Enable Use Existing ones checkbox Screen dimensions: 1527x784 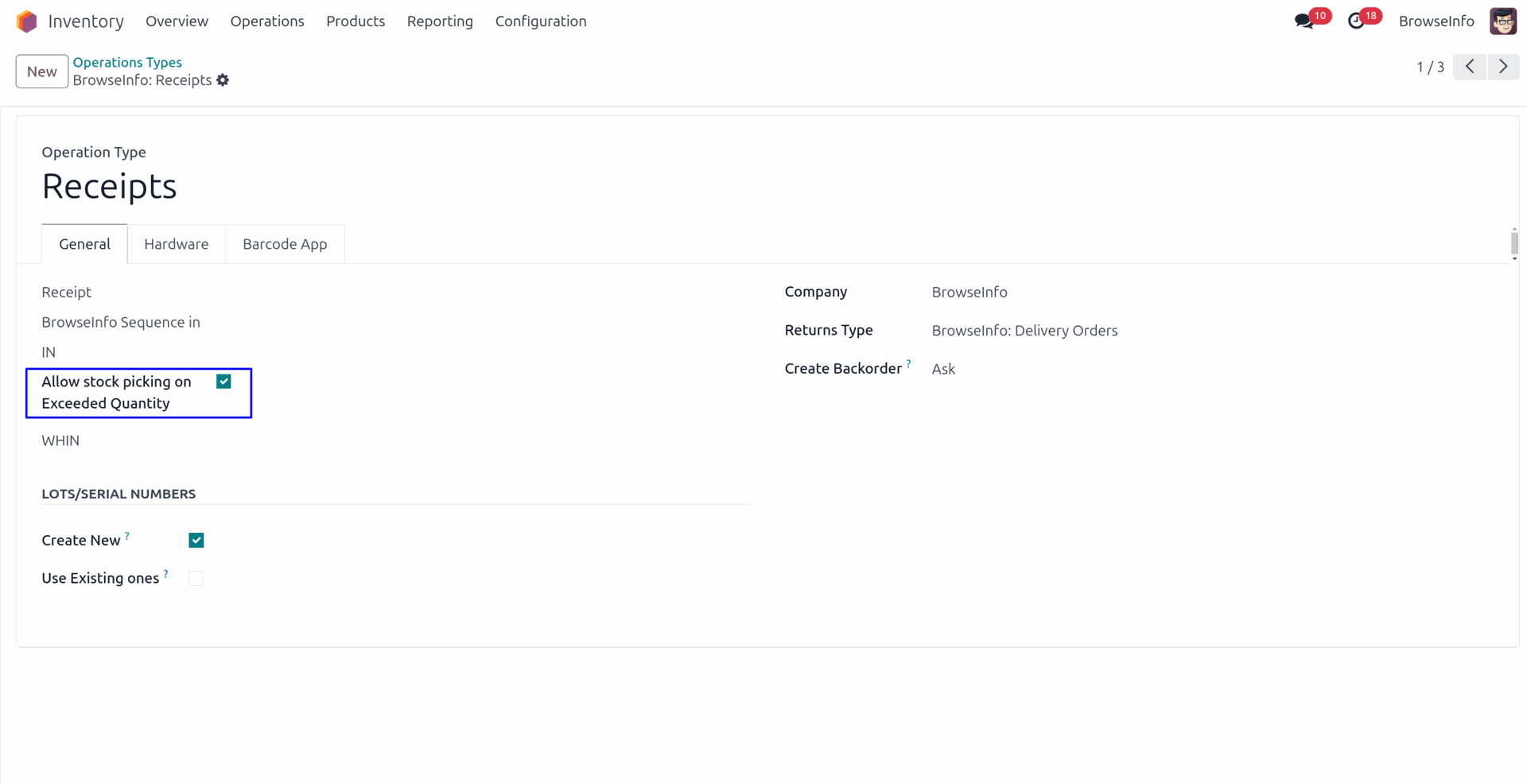[x=196, y=579]
